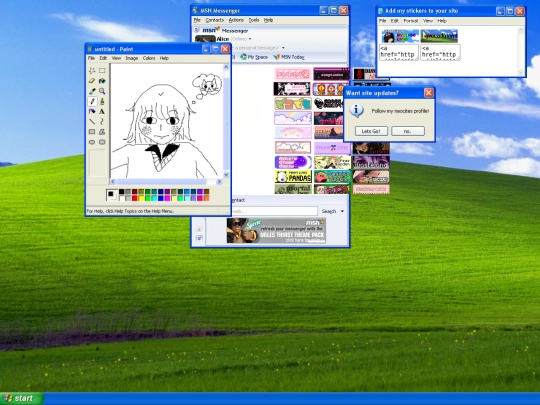This screenshot has width=540, height=405.
Task: Open Paint's Image menu
Action: pyautogui.click(x=132, y=58)
